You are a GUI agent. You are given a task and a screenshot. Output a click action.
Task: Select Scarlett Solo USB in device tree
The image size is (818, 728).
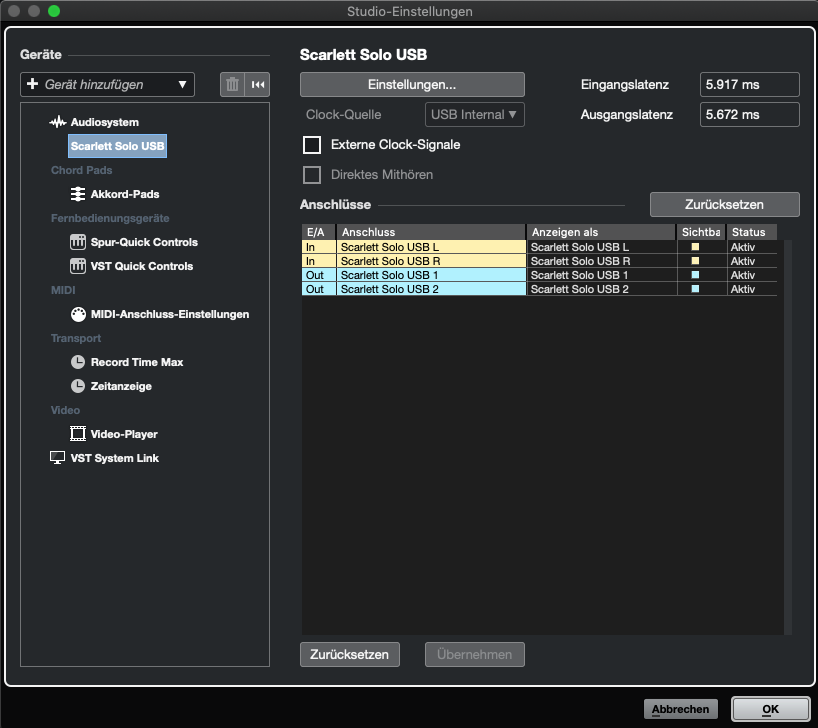point(117,146)
